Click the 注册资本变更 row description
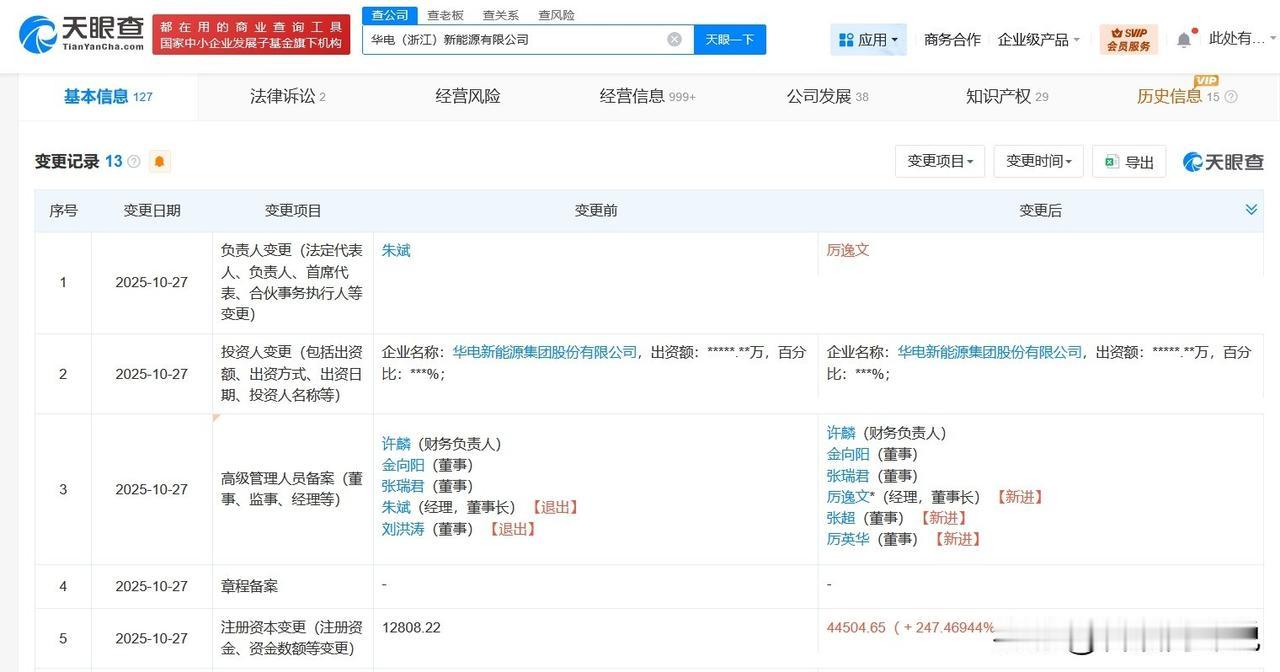The height and width of the screenshot is (672, 1280). [292, 638]
